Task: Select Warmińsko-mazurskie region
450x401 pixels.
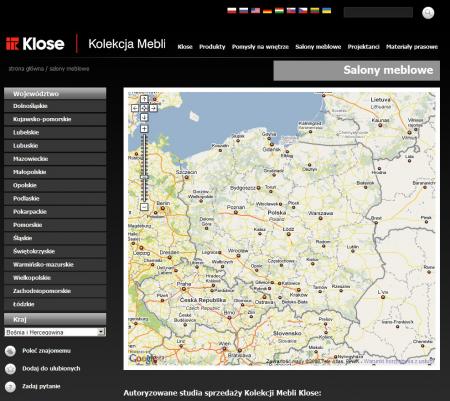Action: (x=55, y=265)
